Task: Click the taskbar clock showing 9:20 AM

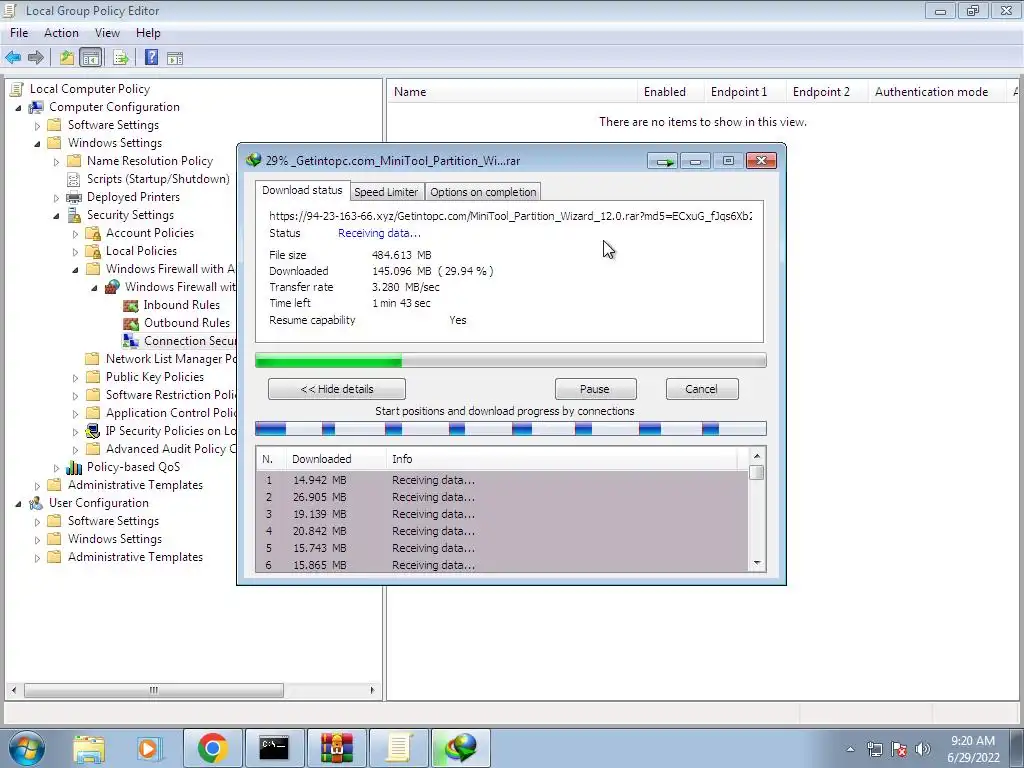Action: (973, 749)
